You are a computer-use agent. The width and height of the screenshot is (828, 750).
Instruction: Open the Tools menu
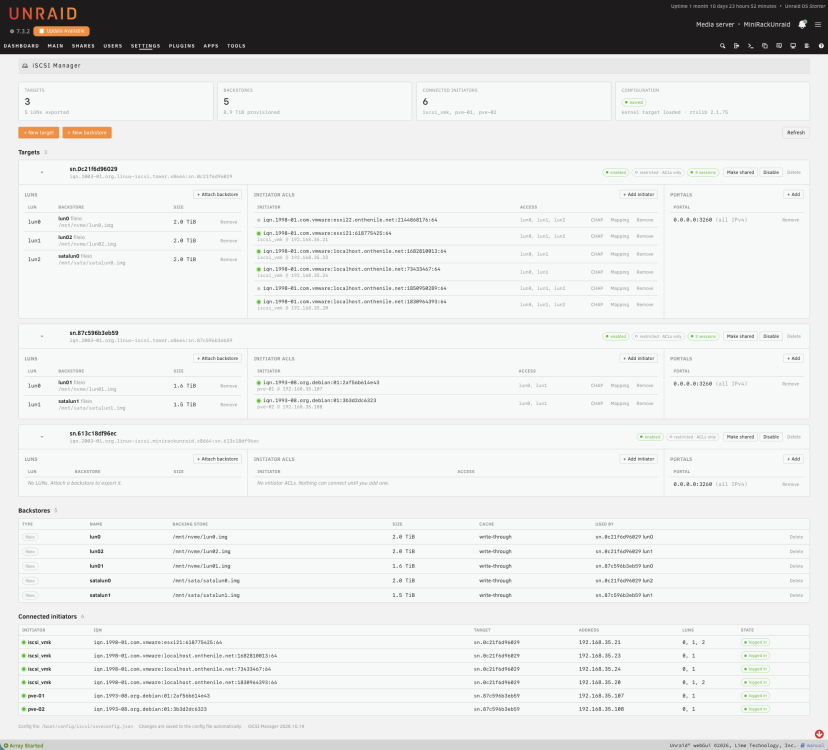pyautogui.click(x=236, y=46)
